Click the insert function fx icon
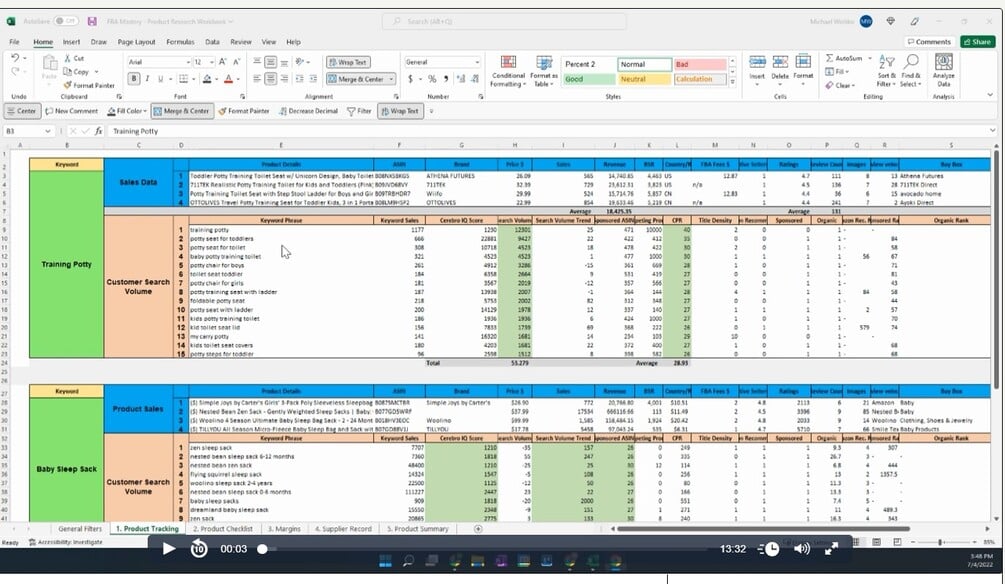This screenshot has height=584, width=1005. (x=99, y=131)
